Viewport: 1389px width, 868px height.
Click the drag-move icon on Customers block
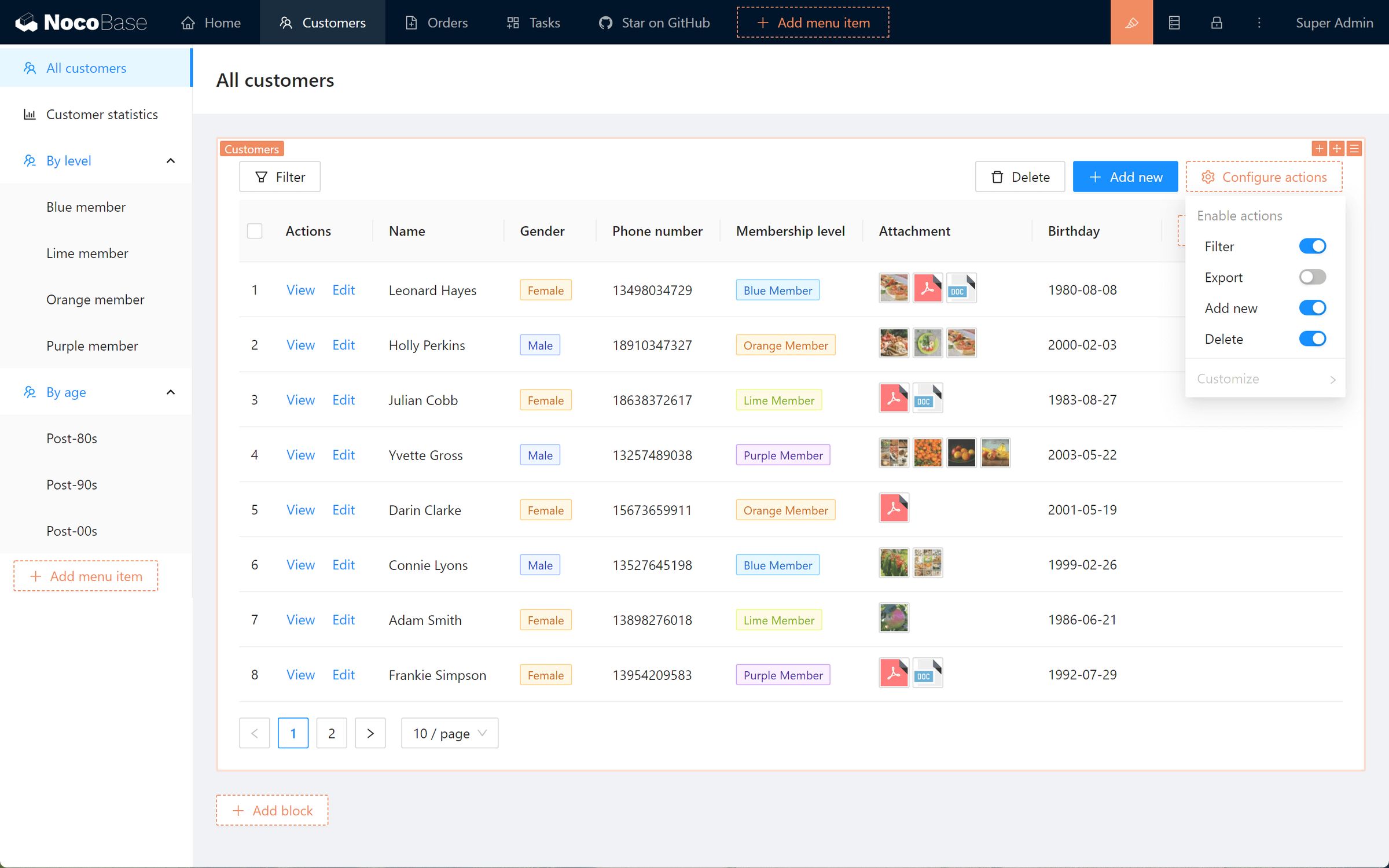[1336, 148]
